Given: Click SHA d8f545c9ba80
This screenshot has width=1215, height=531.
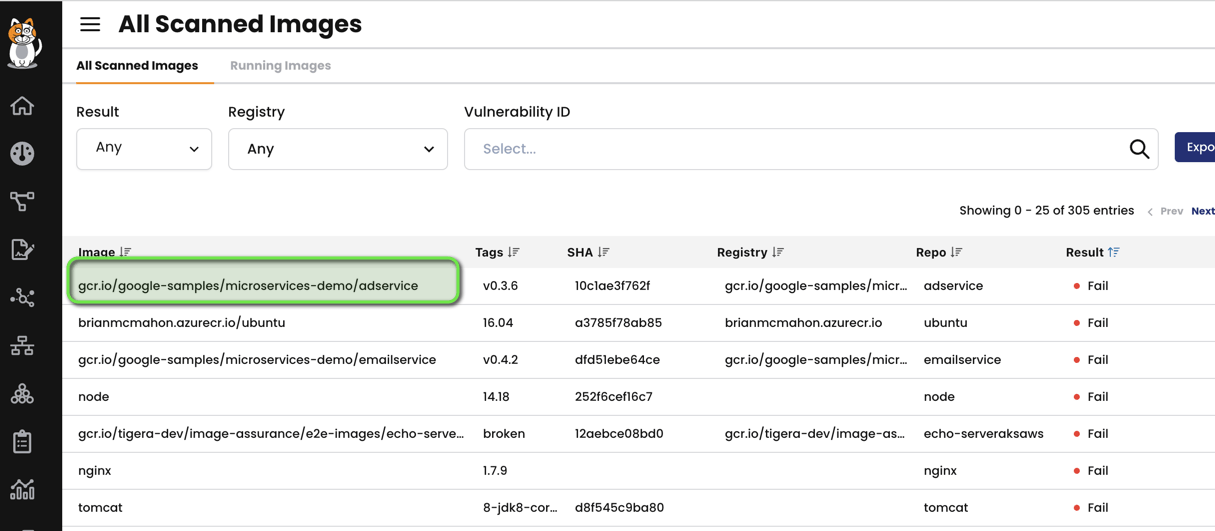Looking at the screenshot, I should [x=619, y=508].
